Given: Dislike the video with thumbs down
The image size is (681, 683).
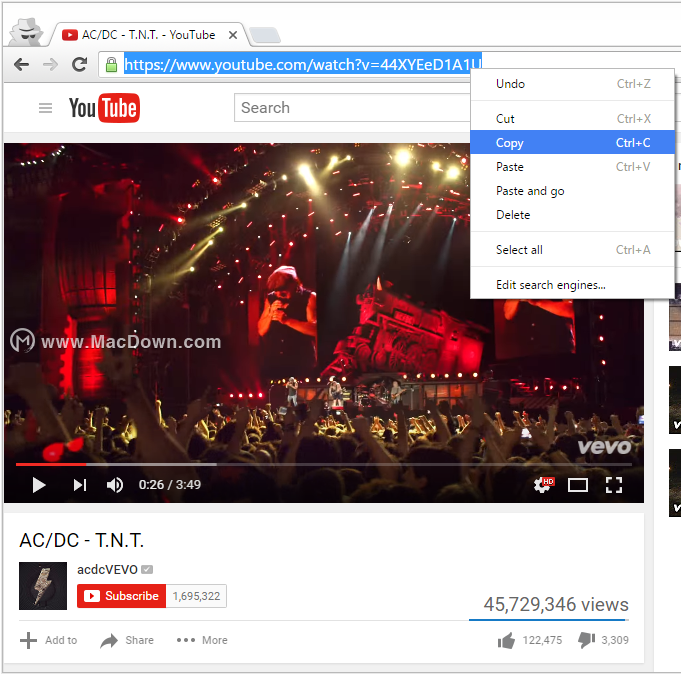Looking at the screenshot, I should click(603, 640).
